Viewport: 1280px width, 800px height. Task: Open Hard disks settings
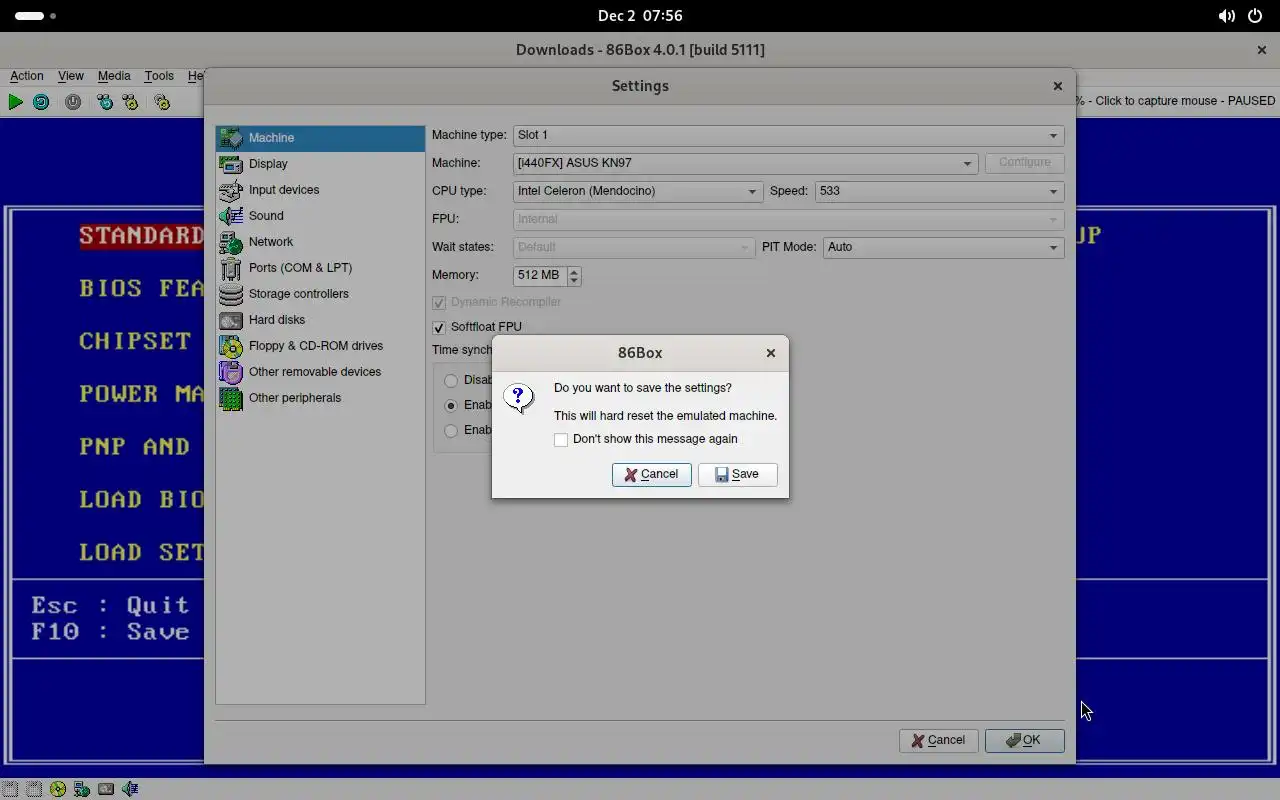point(320,320)
